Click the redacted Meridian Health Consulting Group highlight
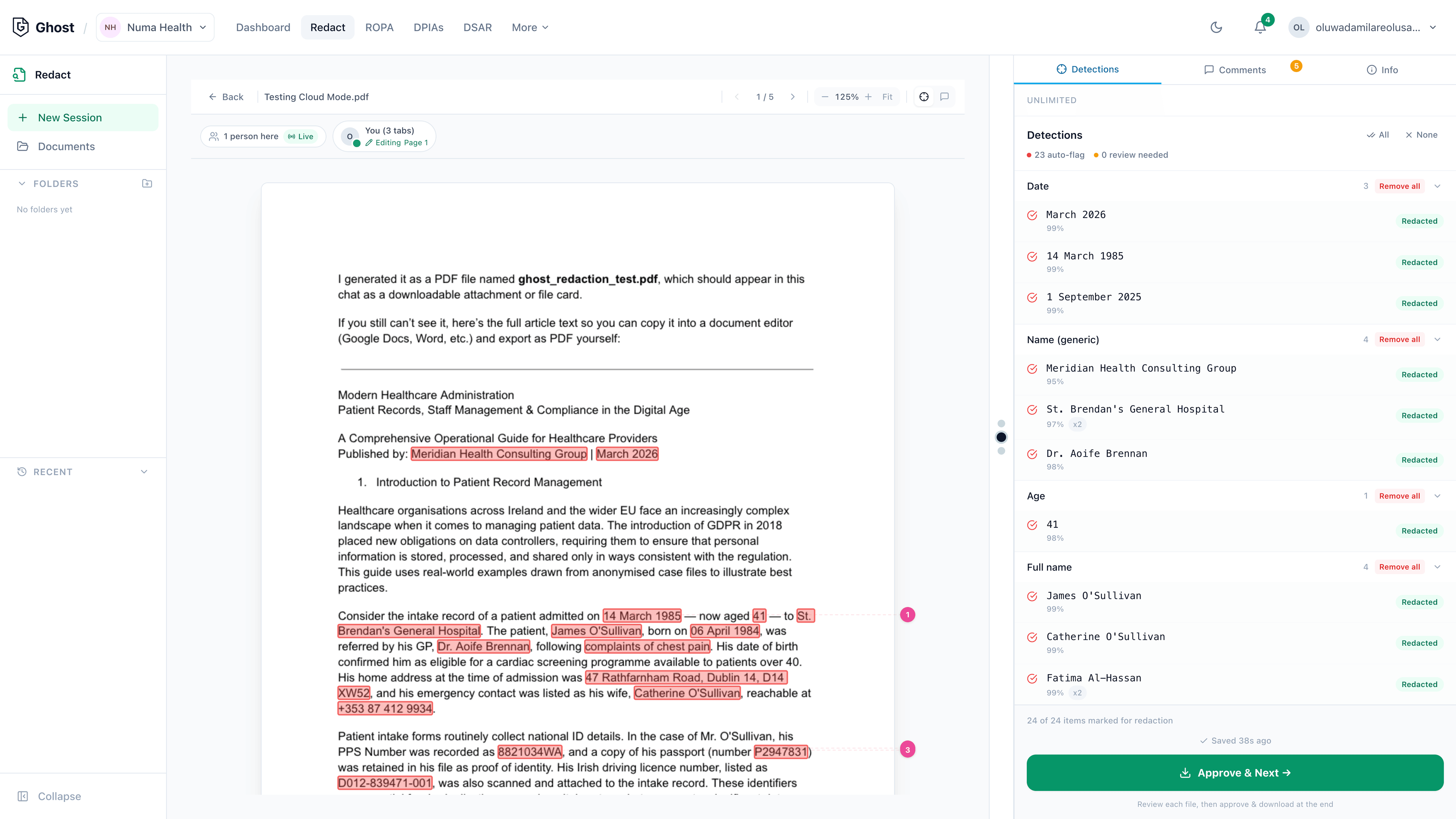 pos(499,454)
